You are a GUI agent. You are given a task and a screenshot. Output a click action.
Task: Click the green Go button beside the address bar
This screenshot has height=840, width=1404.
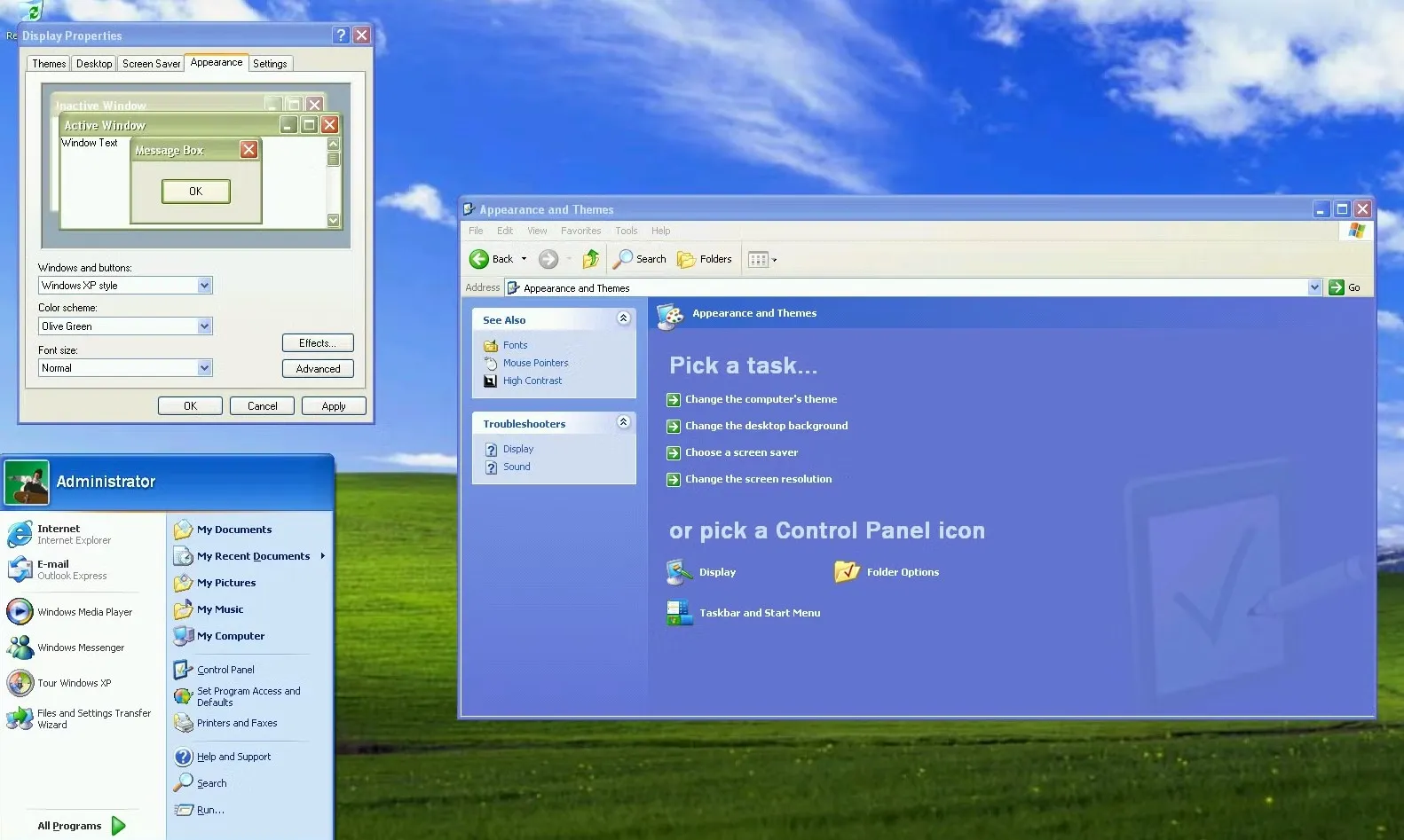click(1345, 287)
